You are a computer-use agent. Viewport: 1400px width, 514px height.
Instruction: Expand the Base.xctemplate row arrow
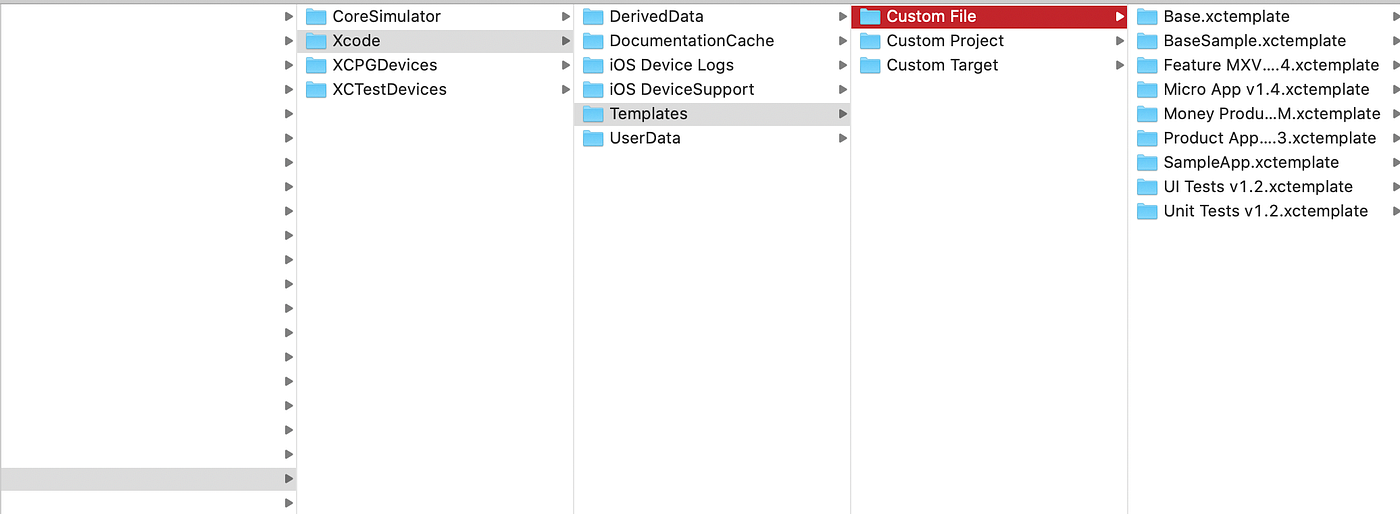coord(1395,17)
